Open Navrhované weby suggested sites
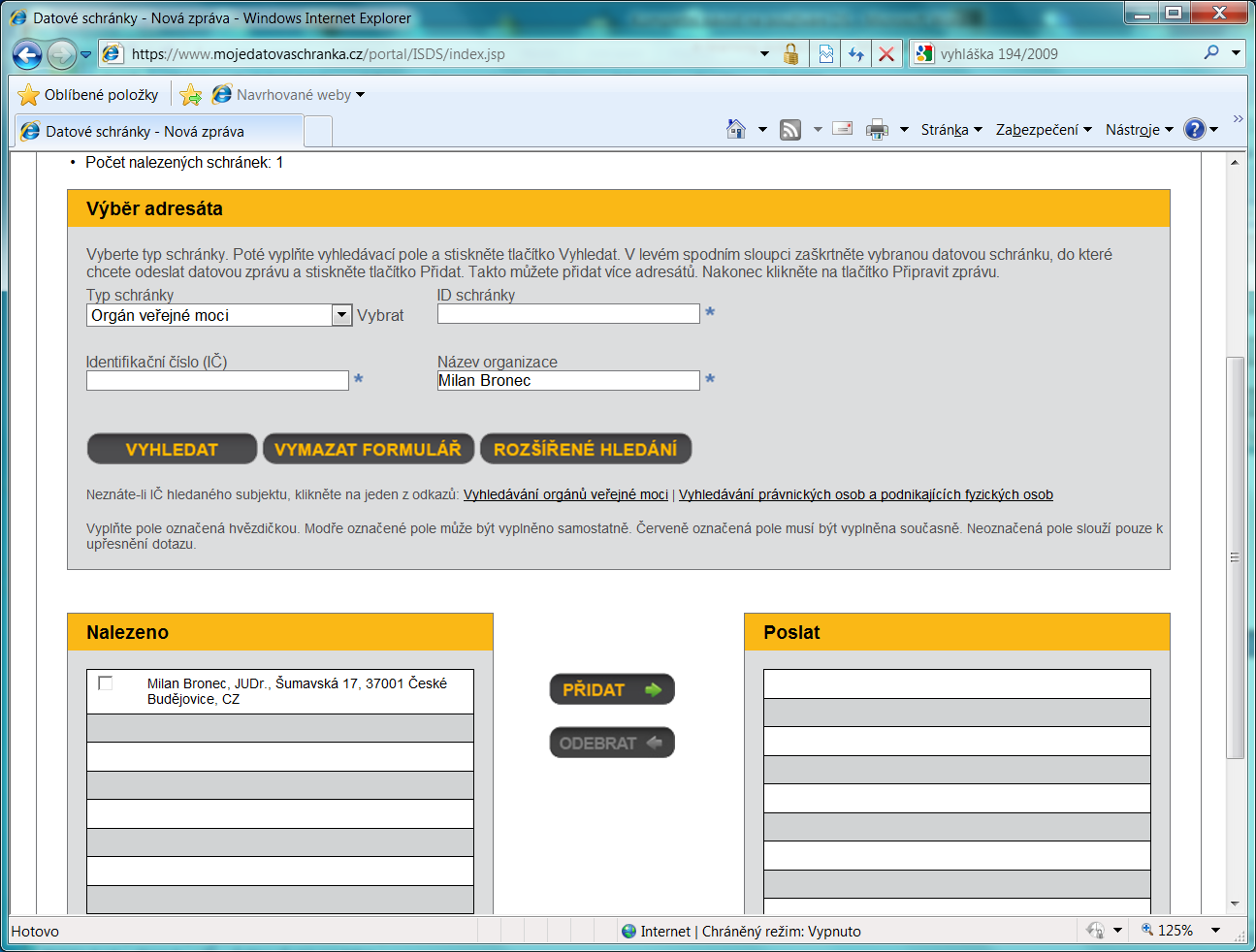This screenshot has height=952, width=1256. 289,95
